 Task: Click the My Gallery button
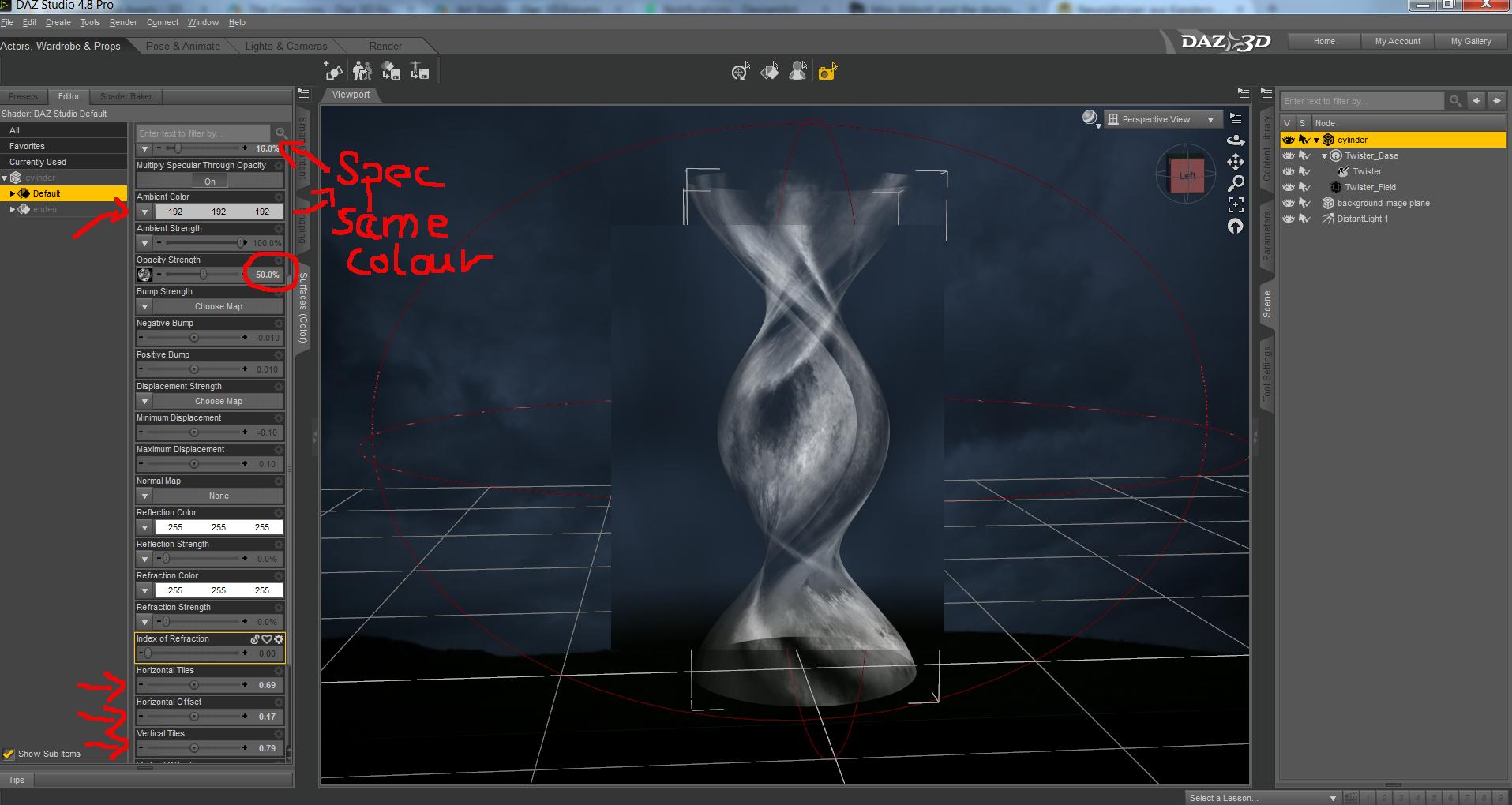pos(1470,41)
